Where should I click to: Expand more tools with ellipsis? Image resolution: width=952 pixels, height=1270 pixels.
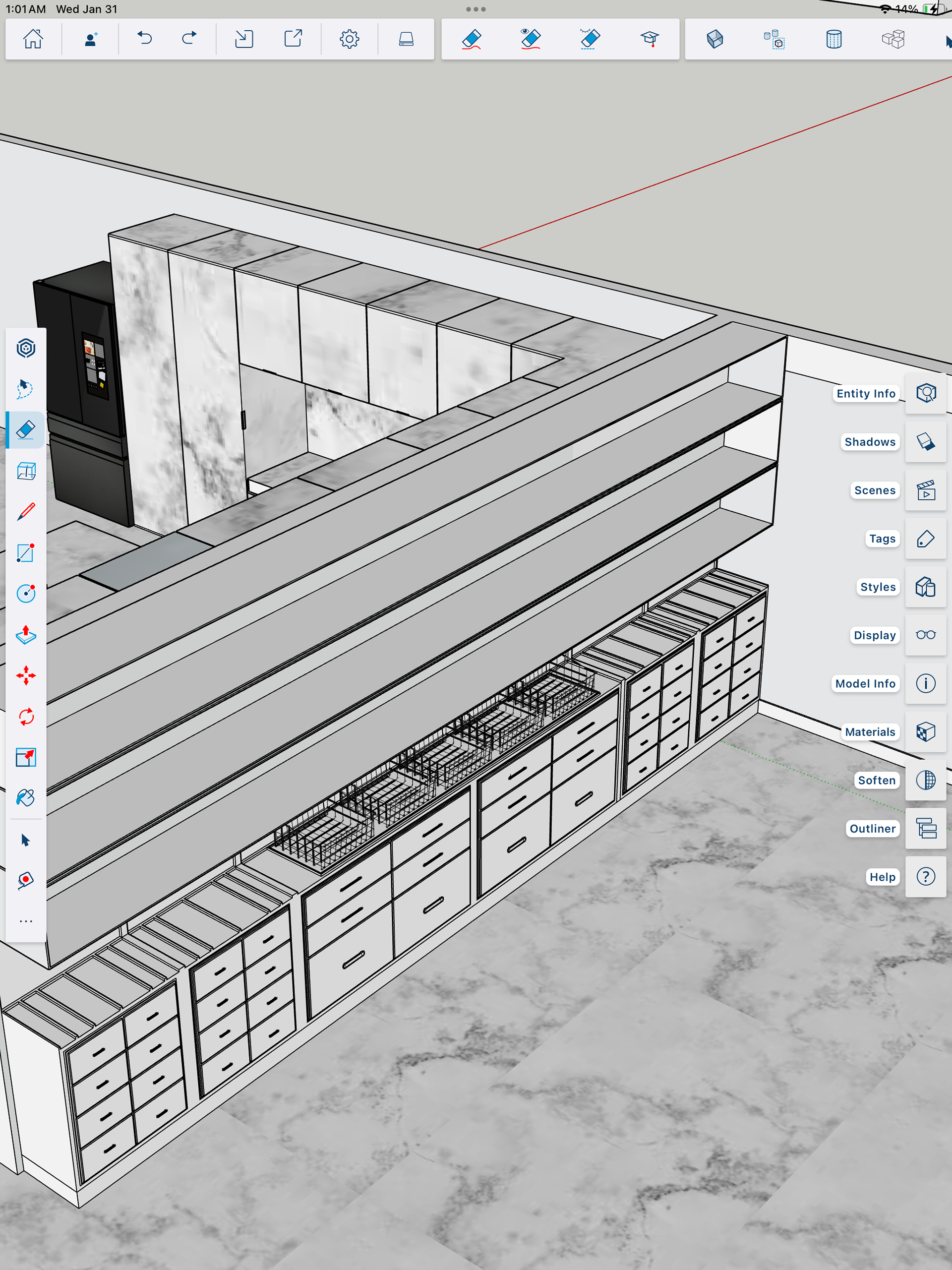(26, 921)
